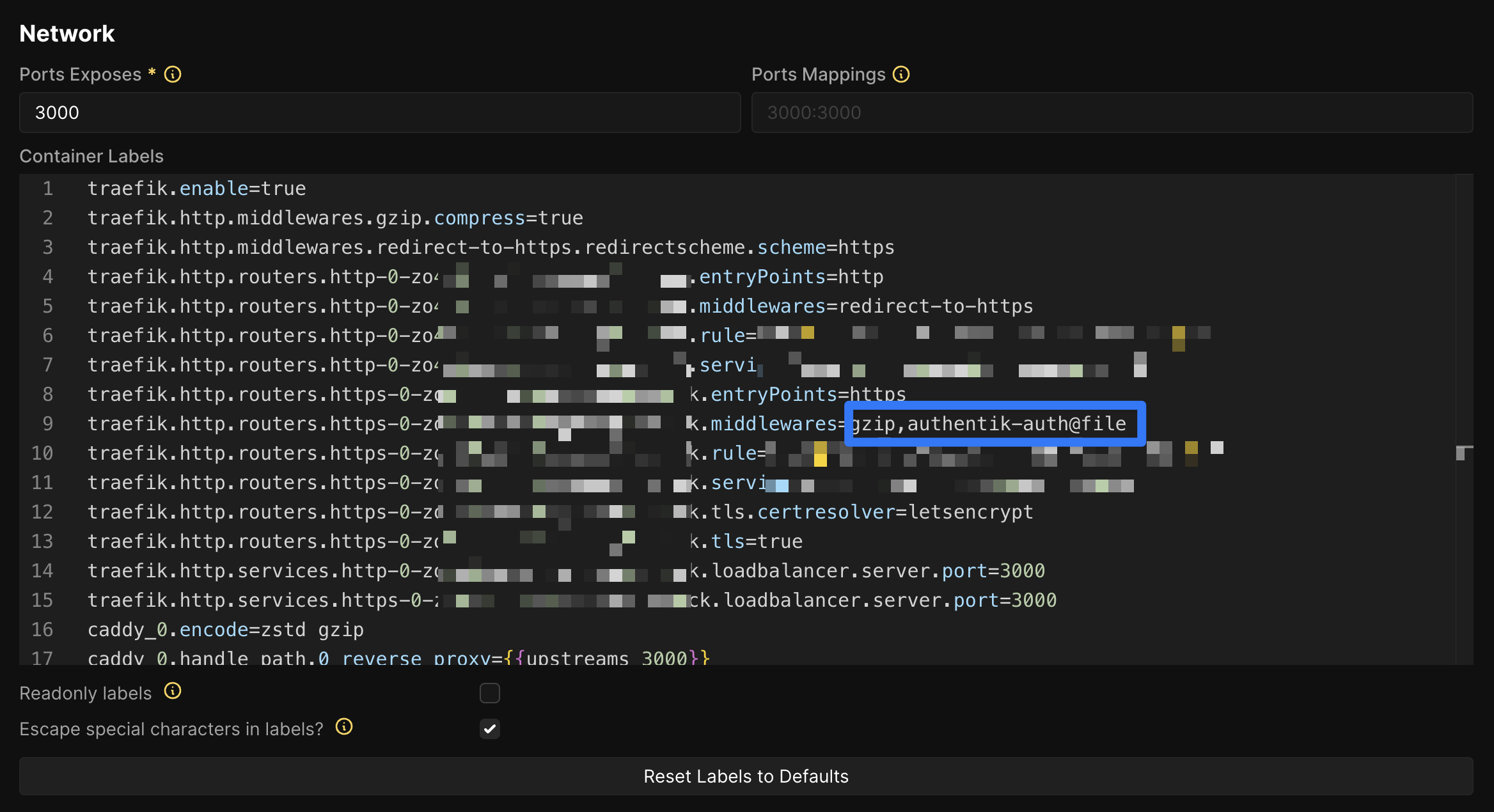The image size is (1494, 812).
Task: Click the Ports Mappings info icon
Action: (901, 74)
